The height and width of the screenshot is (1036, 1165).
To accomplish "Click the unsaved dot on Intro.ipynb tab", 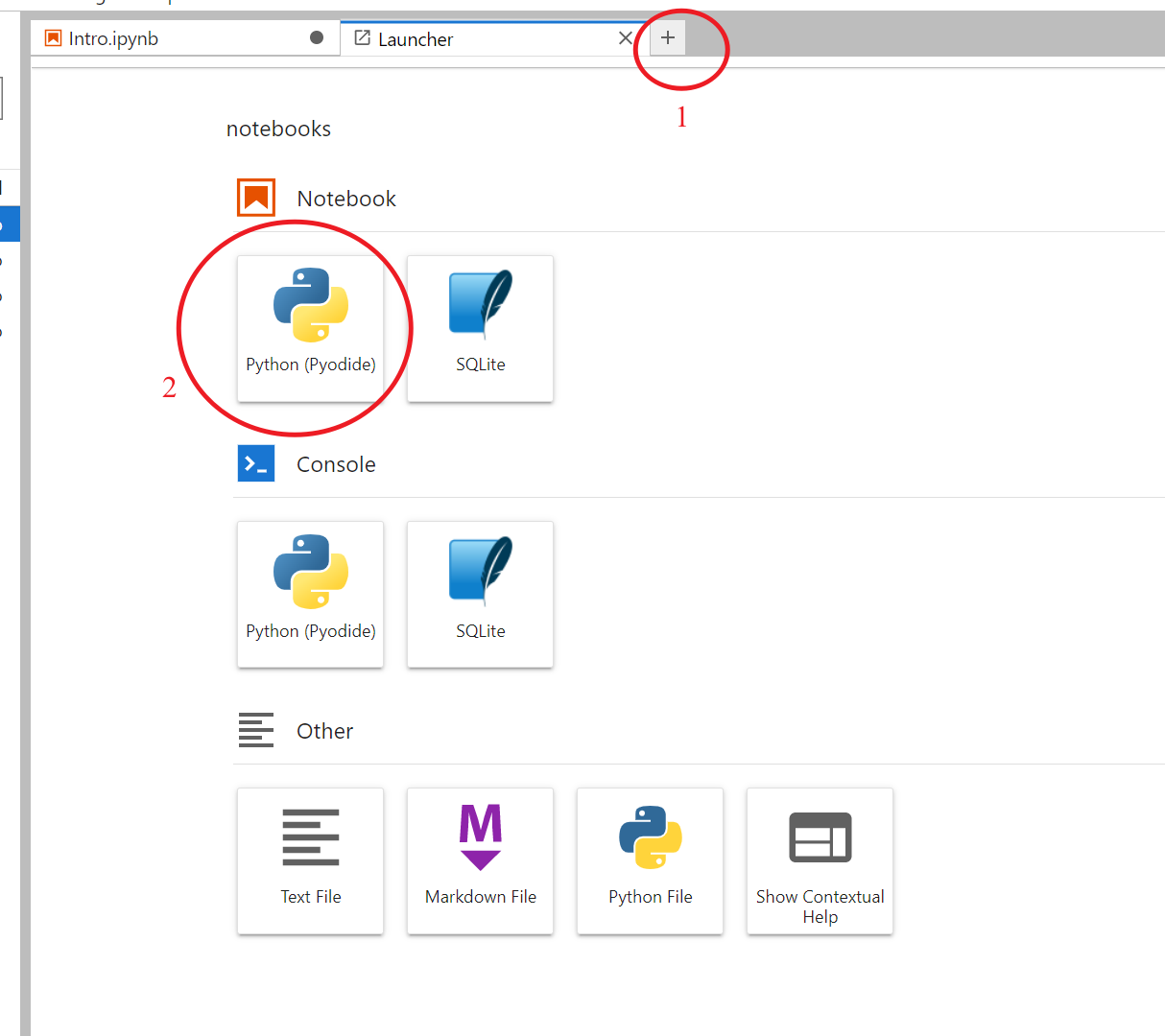I will 317,37.
